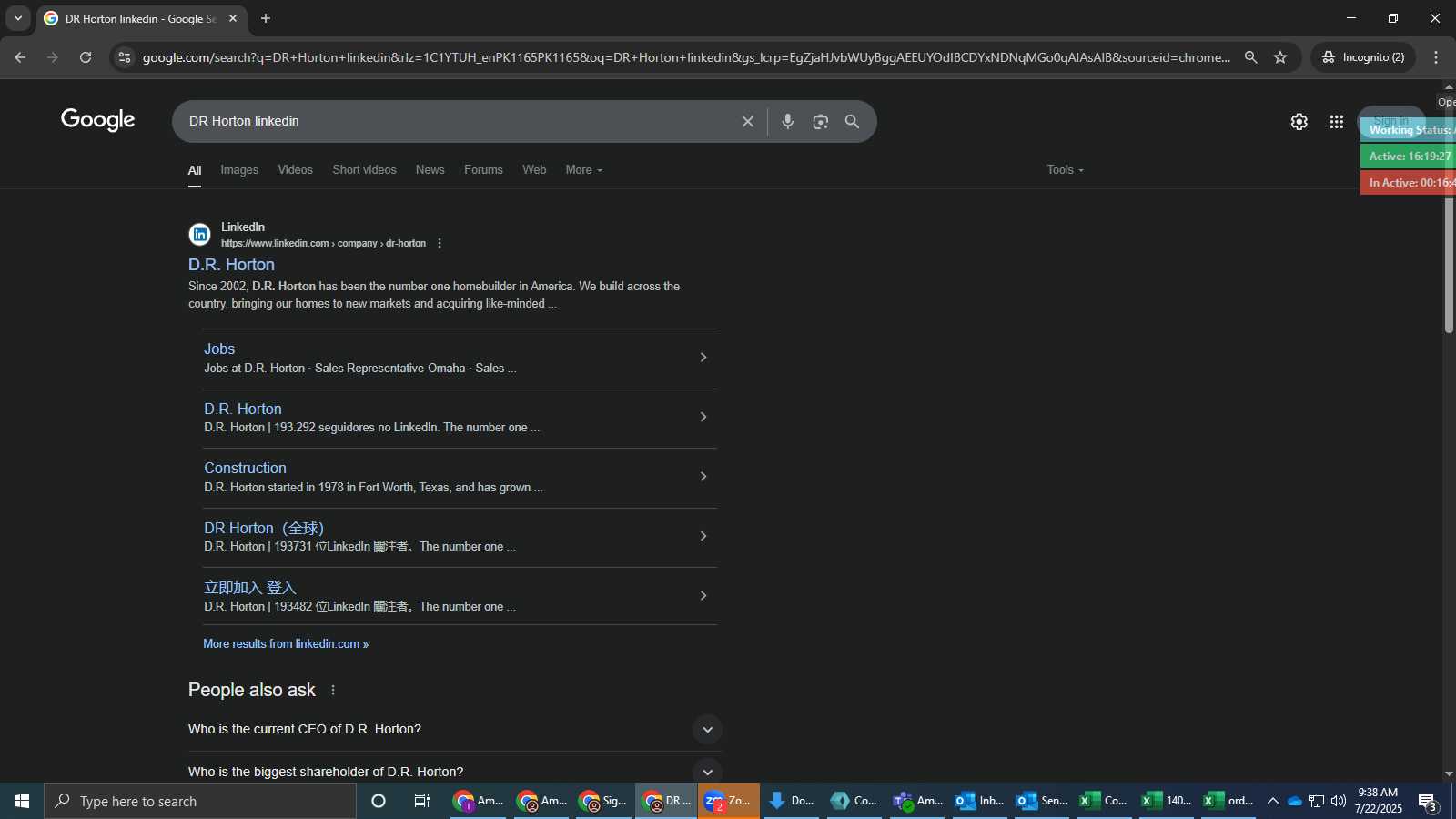Open Excel 140 workbook in taskbar
The image size is (1456, 819).
(x=1168, y=801)
